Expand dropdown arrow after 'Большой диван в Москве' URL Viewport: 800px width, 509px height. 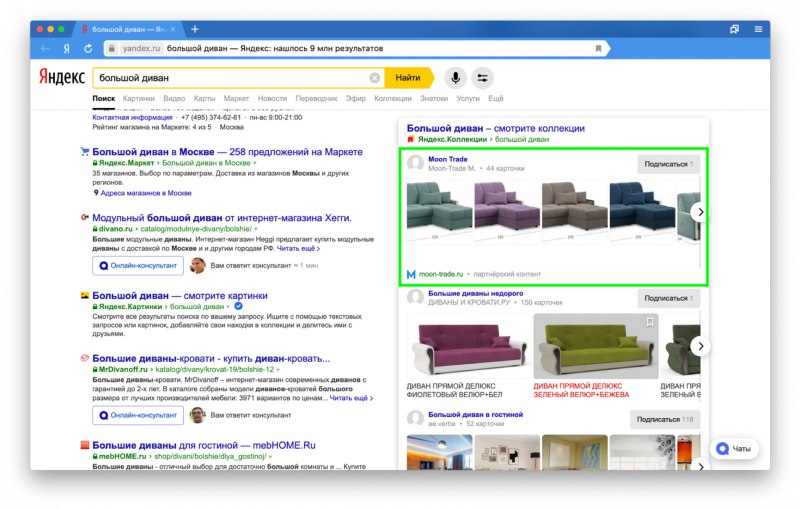click(255, 163)
